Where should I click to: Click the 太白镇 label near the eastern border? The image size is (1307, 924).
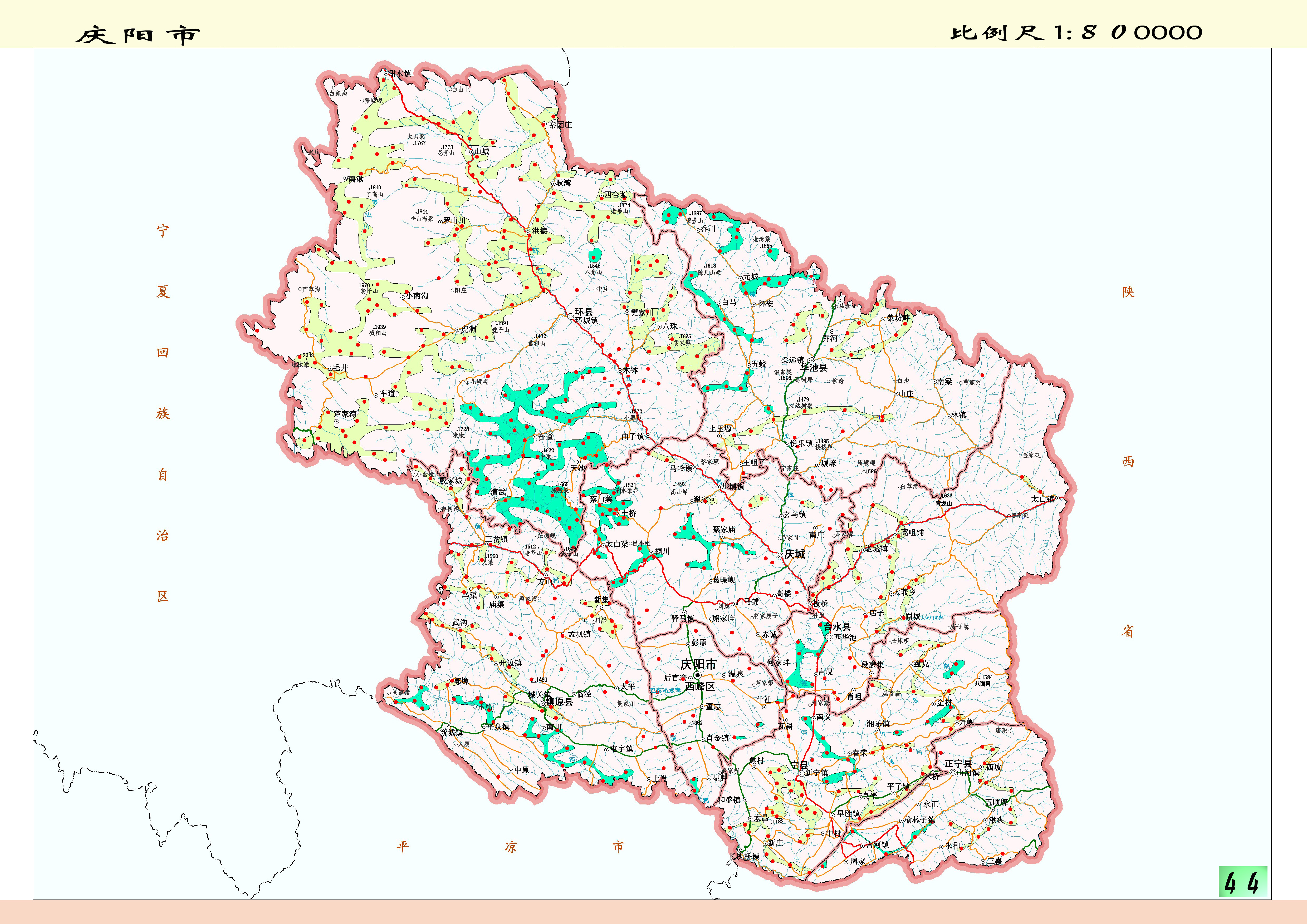[x=1043, y=499]
